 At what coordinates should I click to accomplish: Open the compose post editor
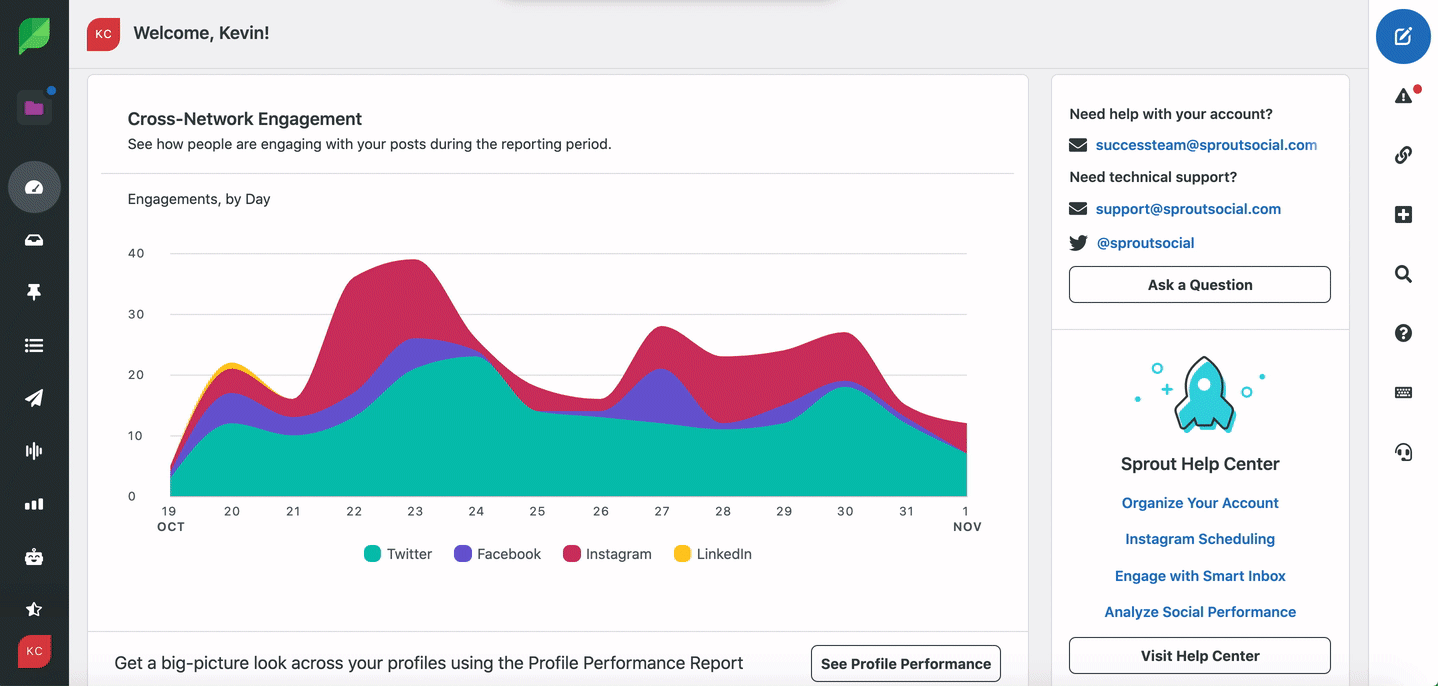[x=1403, y=36]
